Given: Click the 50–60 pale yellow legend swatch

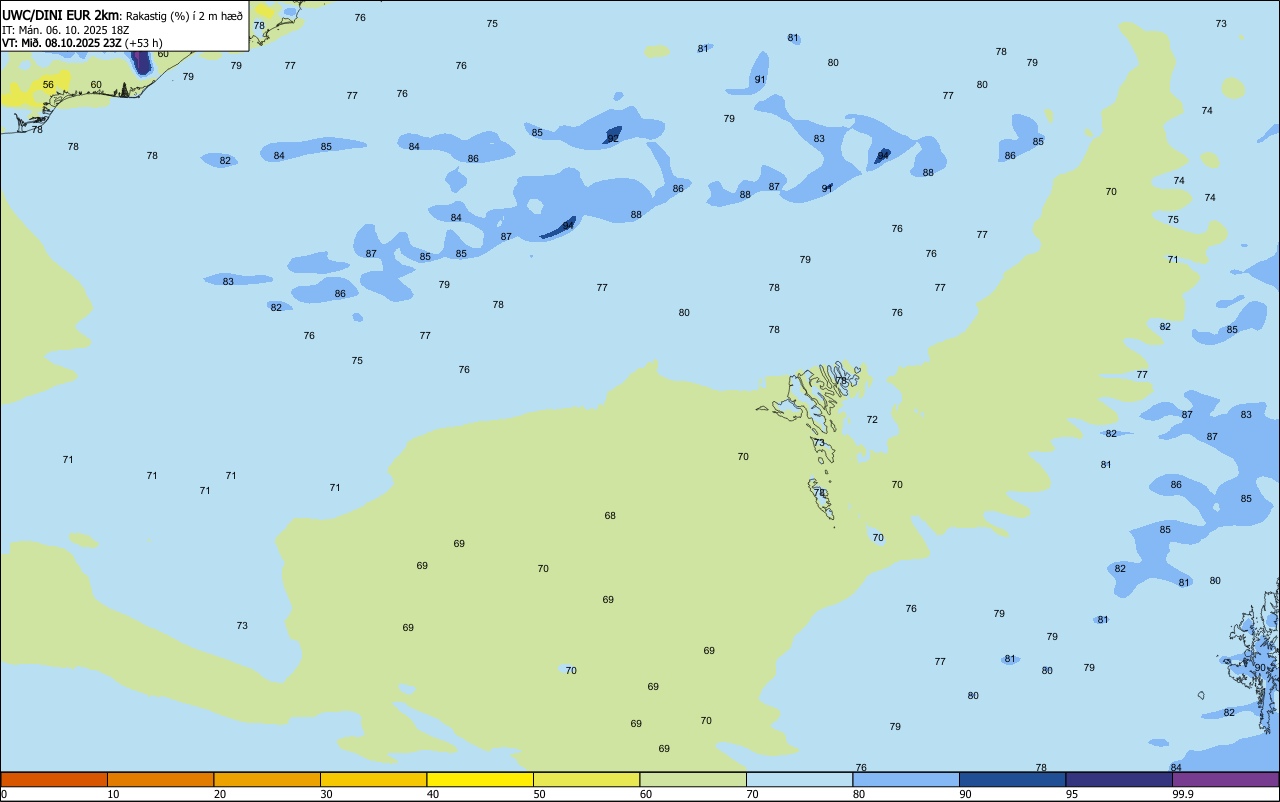Looking at the screenshot, I should click(x=586, y=779).
